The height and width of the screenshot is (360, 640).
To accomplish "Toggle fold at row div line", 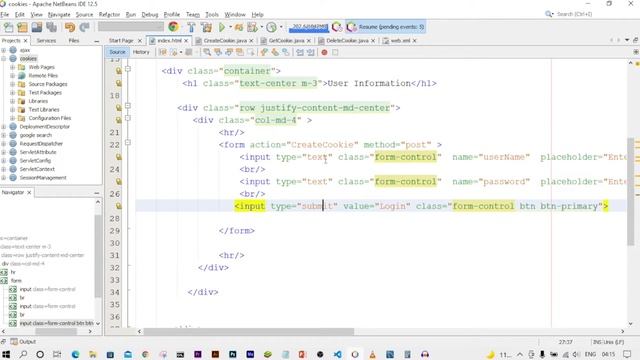I will coord(128,106).
